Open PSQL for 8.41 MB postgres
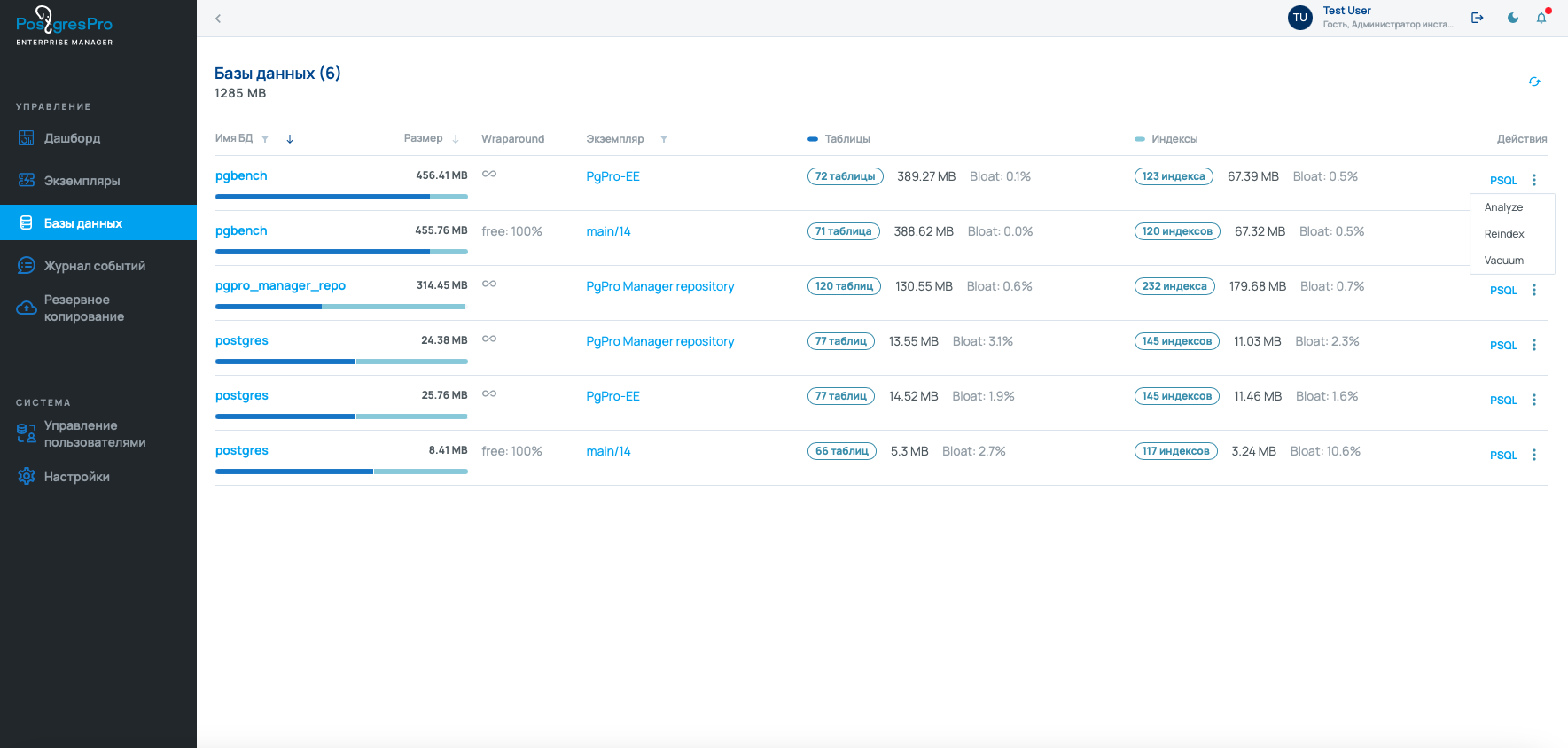1568x748 pixels. (x=1503, y=455)
